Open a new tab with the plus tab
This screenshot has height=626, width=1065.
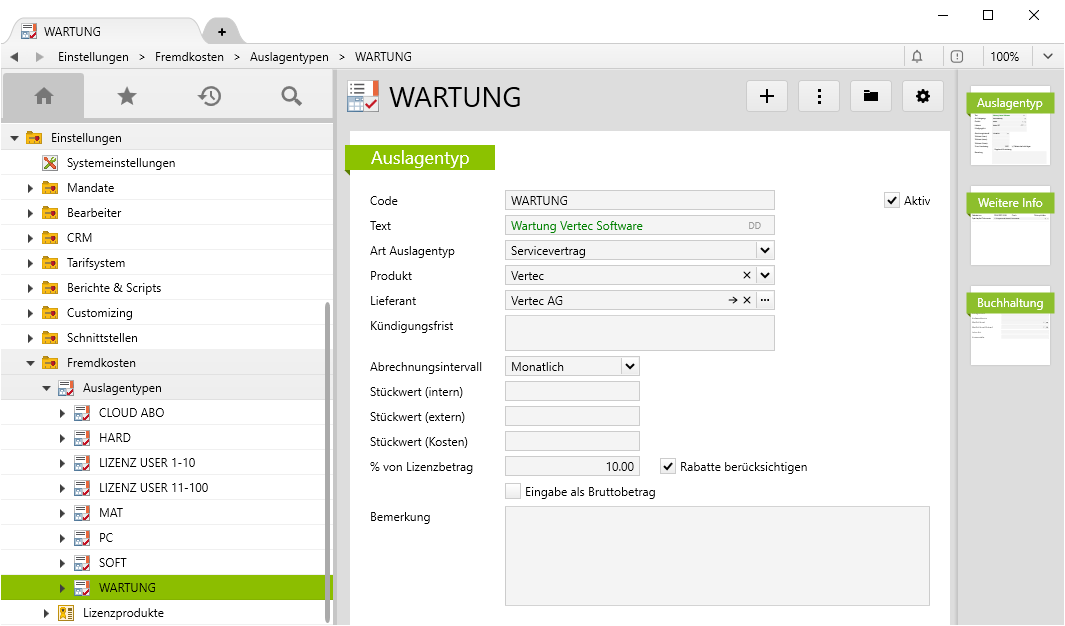point(221,32)
